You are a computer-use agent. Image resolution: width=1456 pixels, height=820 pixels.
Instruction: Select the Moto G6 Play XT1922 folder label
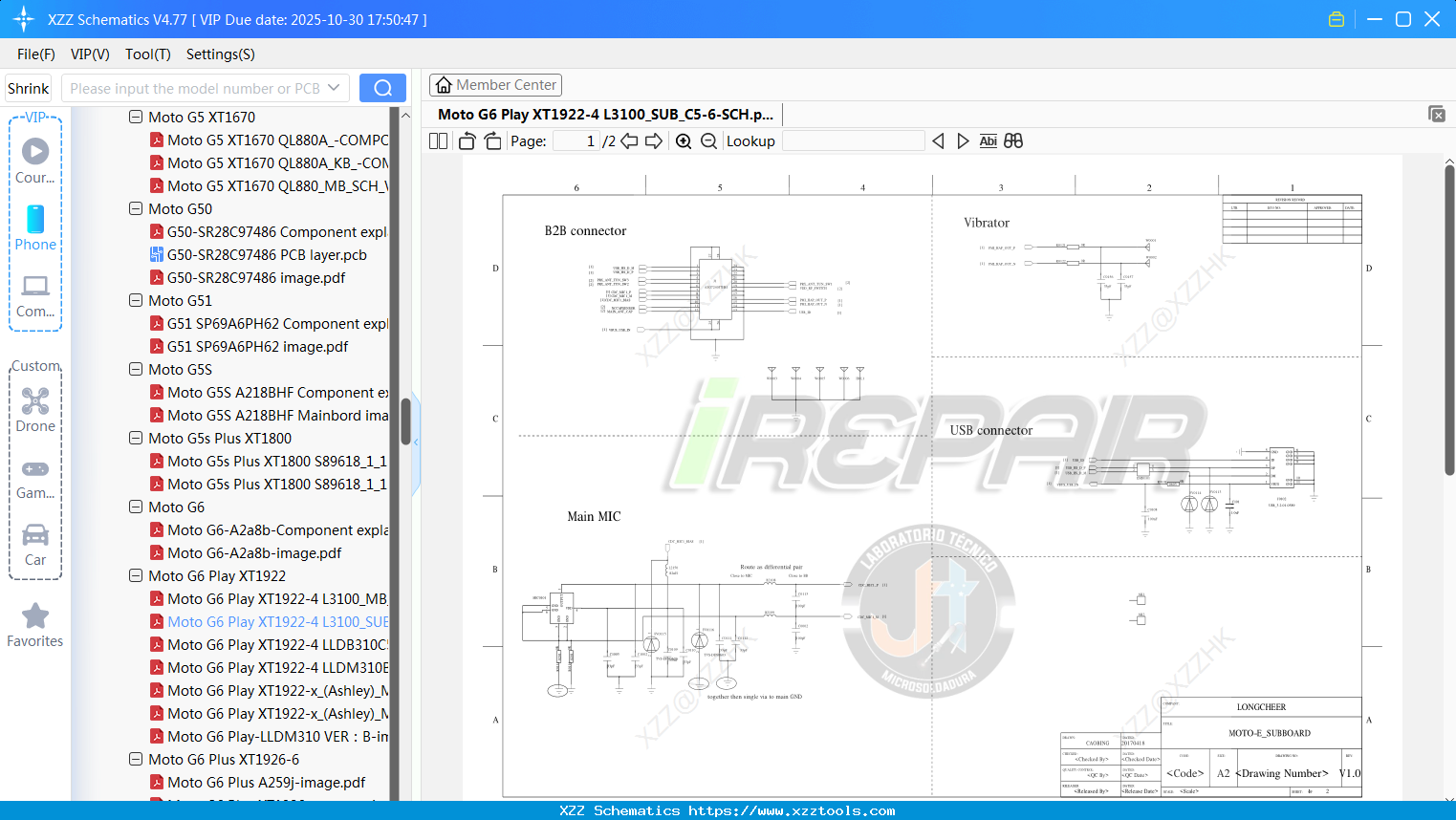pos(217,576)
